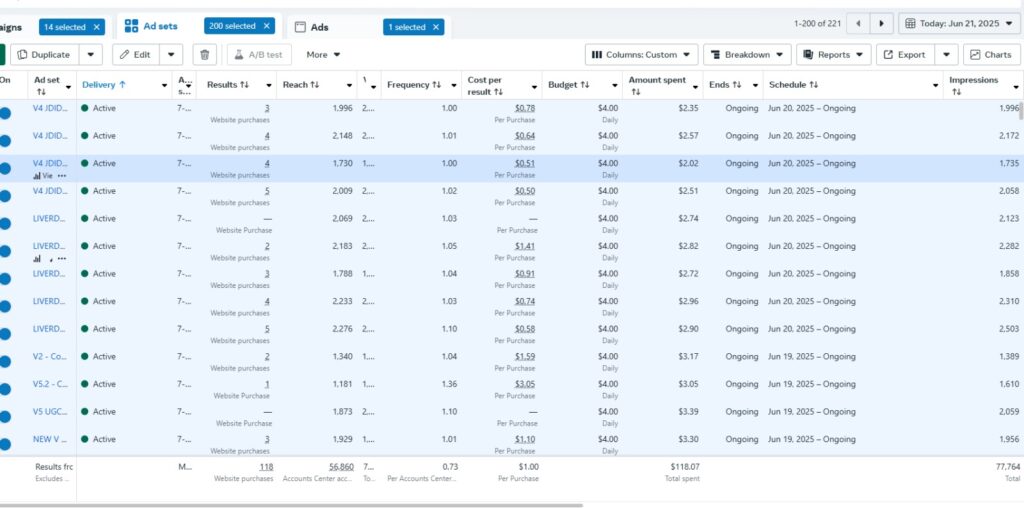Sort by Delivery ascending arrow

(x=122, y=85)
